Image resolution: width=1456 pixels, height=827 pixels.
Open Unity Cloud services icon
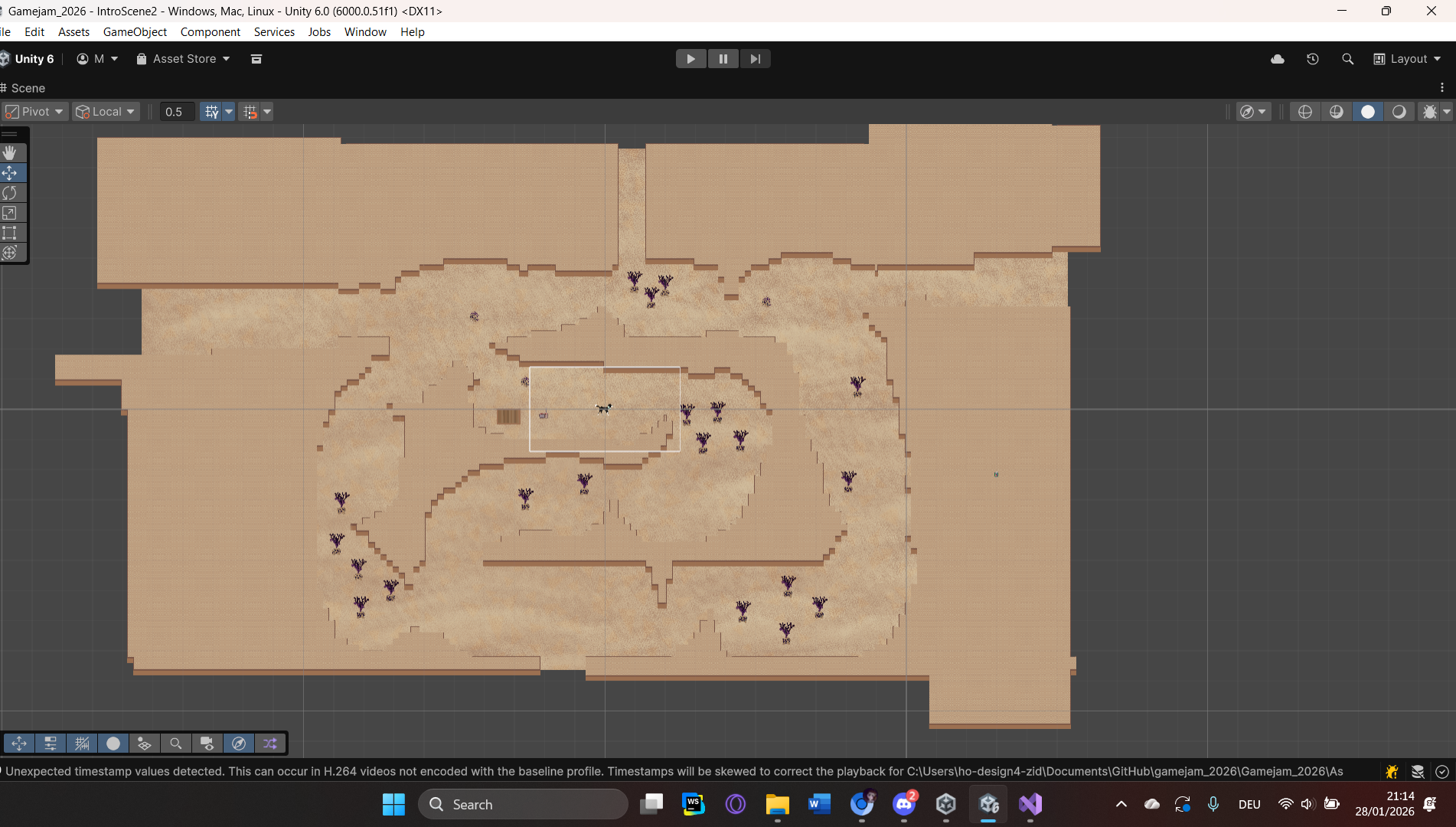[x=1277, y=59]
